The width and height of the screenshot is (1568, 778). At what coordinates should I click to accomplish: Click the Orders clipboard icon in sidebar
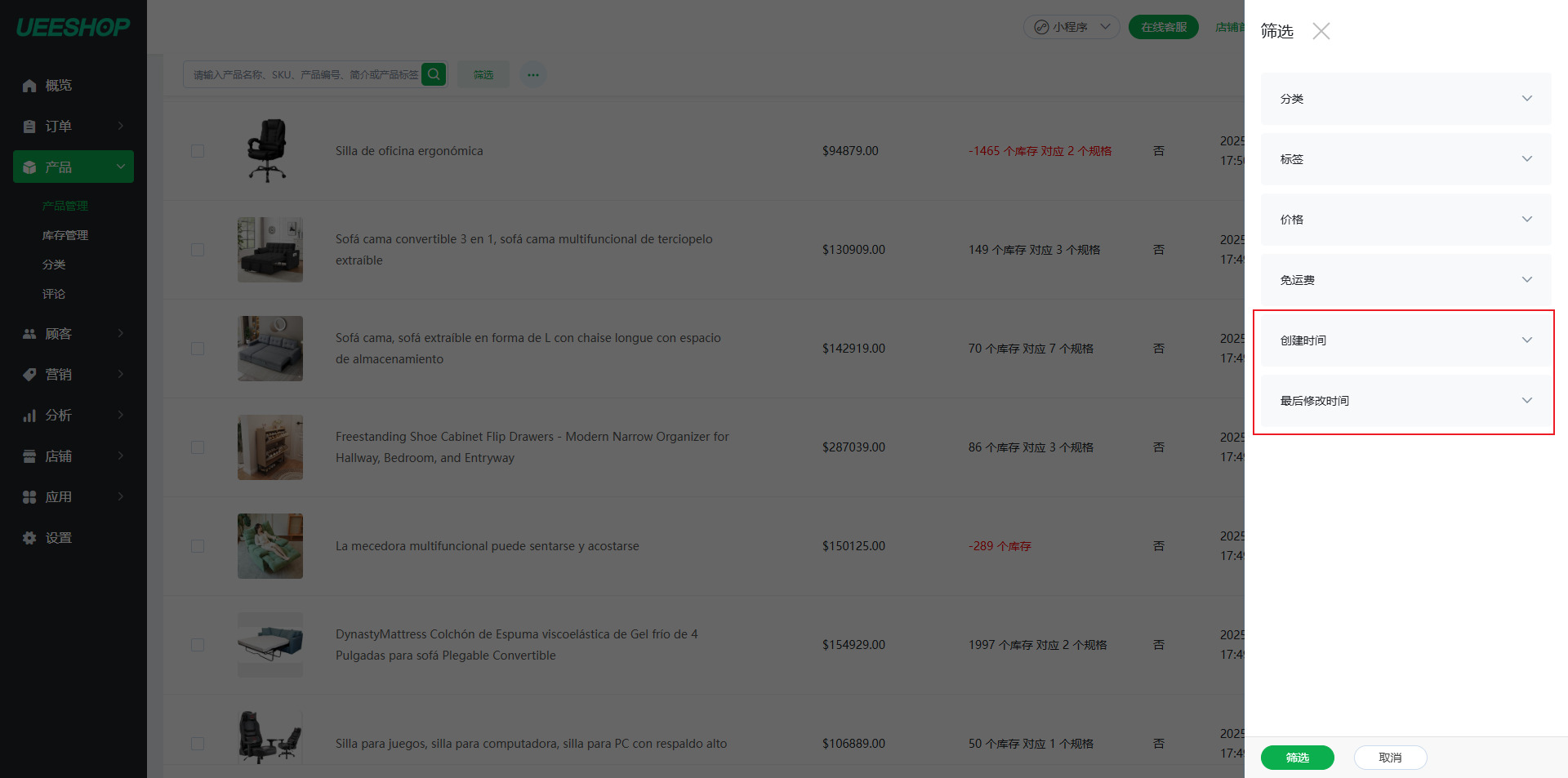pyautogui.click(x=29, y=127)
